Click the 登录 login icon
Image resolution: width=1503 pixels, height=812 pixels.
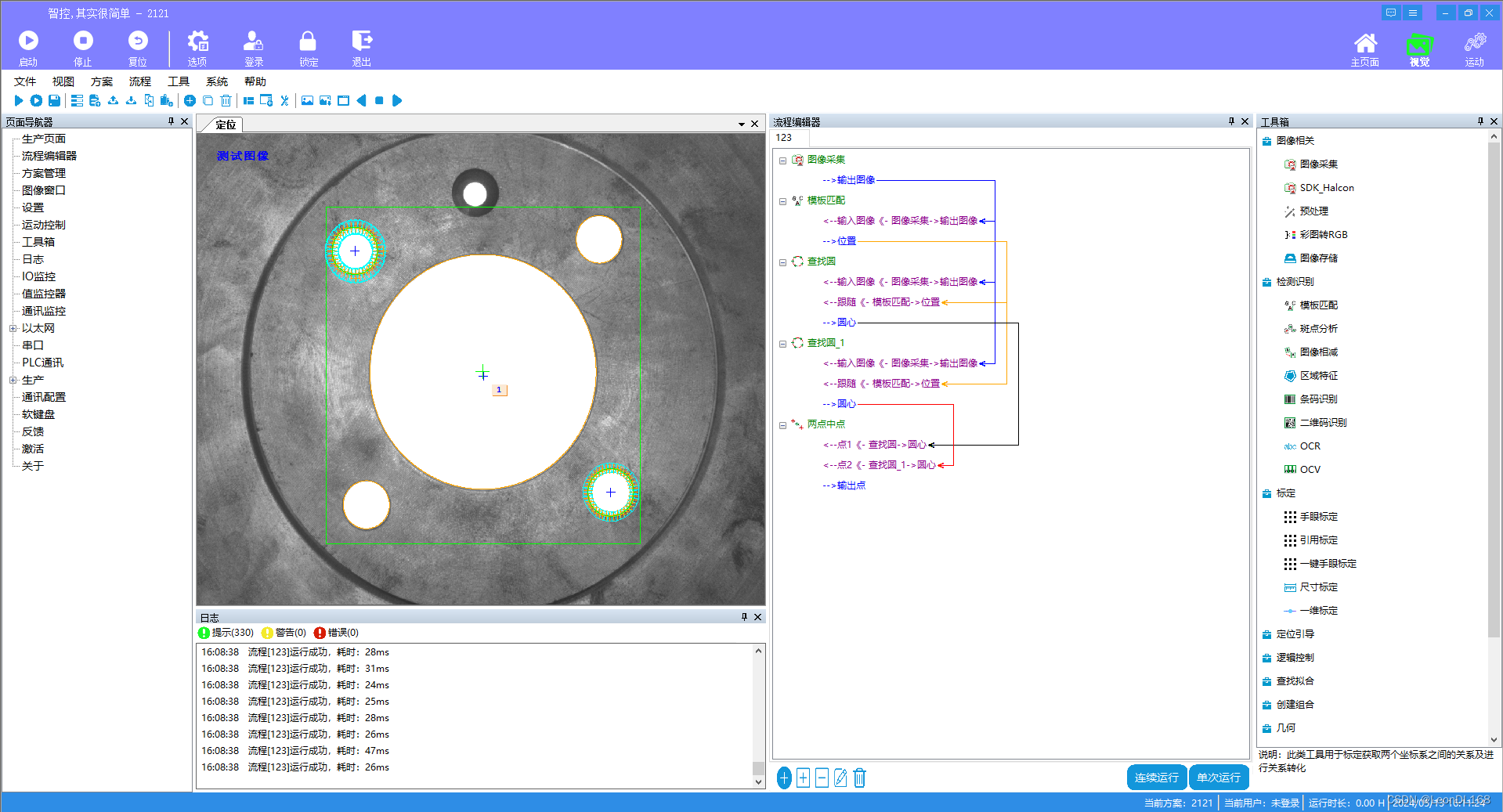[254, 48]
